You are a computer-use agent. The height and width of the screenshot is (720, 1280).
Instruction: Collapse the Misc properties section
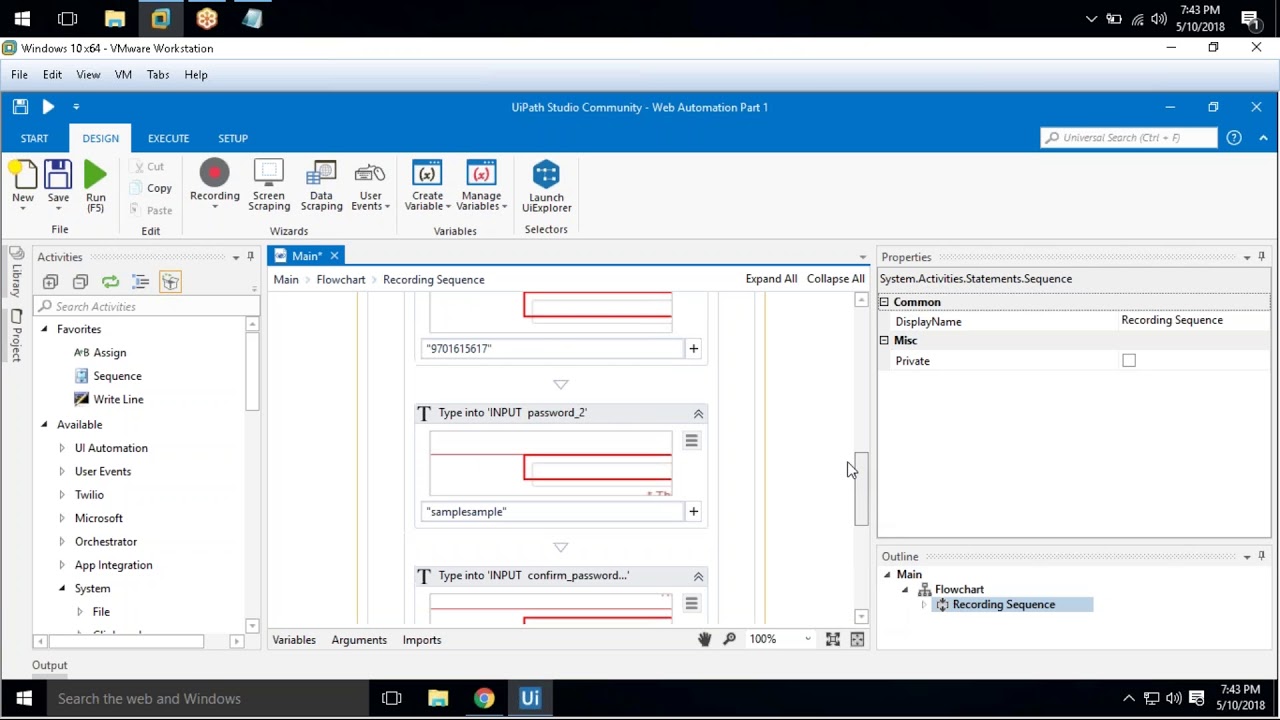(884, 340)
